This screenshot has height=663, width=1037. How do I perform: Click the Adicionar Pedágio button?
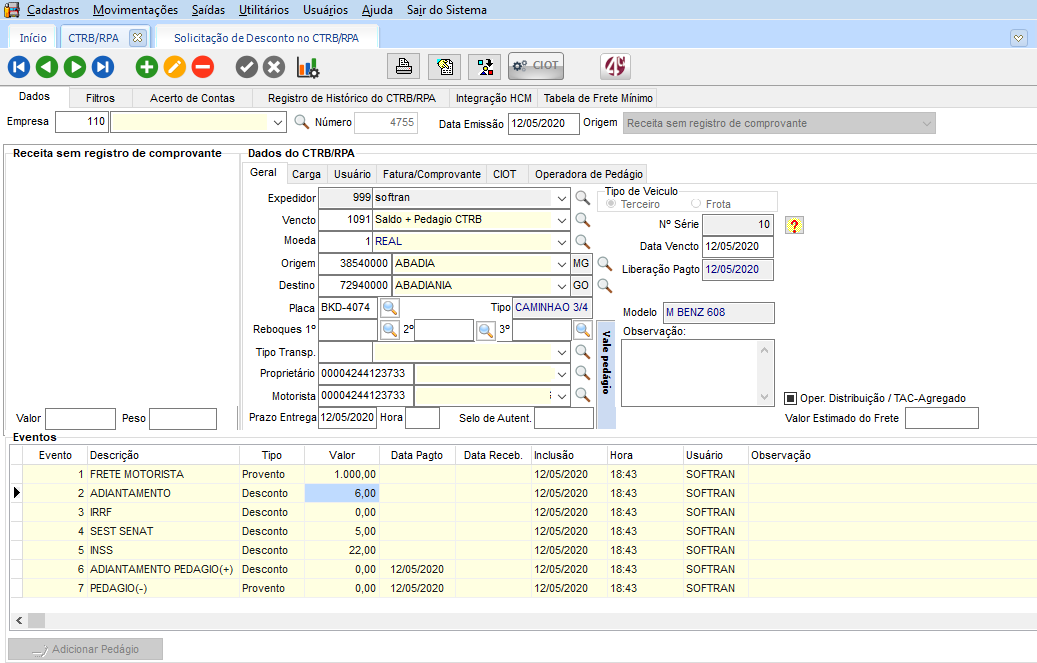tap(86, 649)
